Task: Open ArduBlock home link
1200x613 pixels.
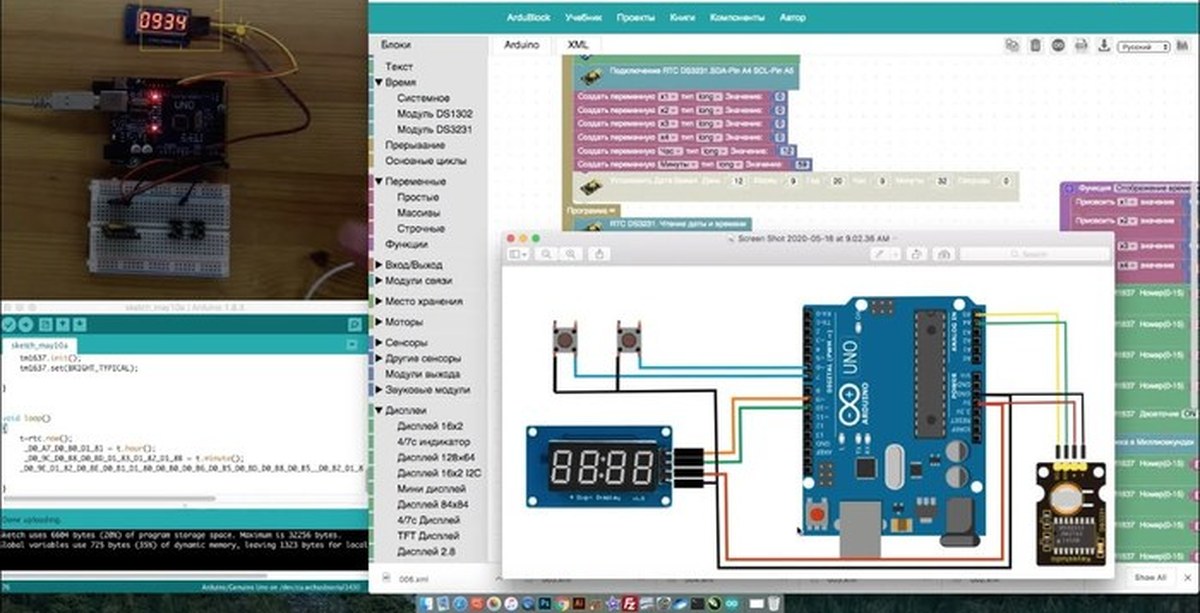Action: click(529, 18)
